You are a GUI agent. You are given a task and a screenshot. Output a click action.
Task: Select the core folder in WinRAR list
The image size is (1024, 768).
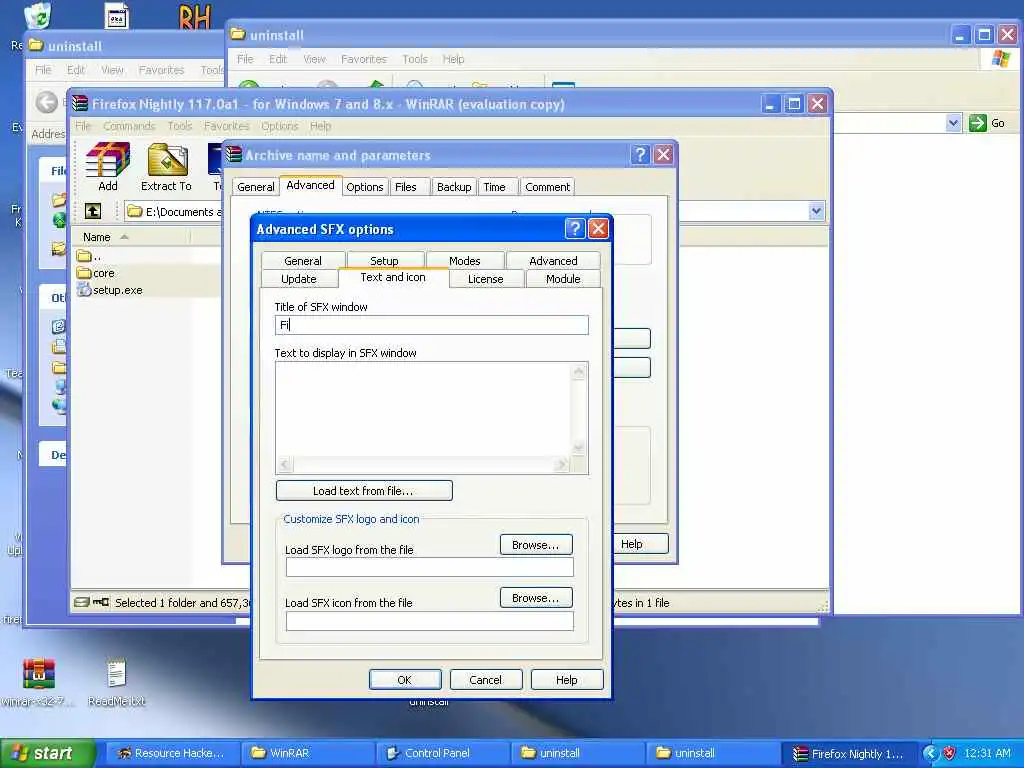pyautogui.click(x=96, y=273)
